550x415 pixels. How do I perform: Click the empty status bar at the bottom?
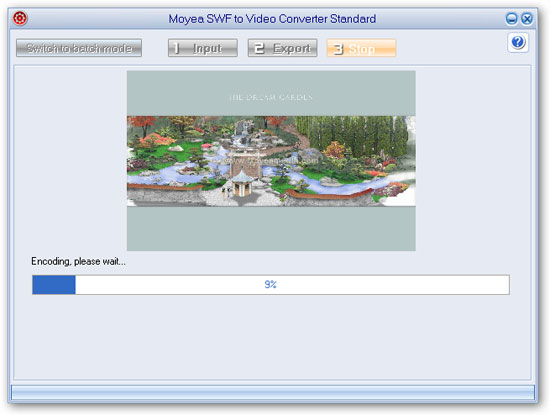tap(273, 393)
